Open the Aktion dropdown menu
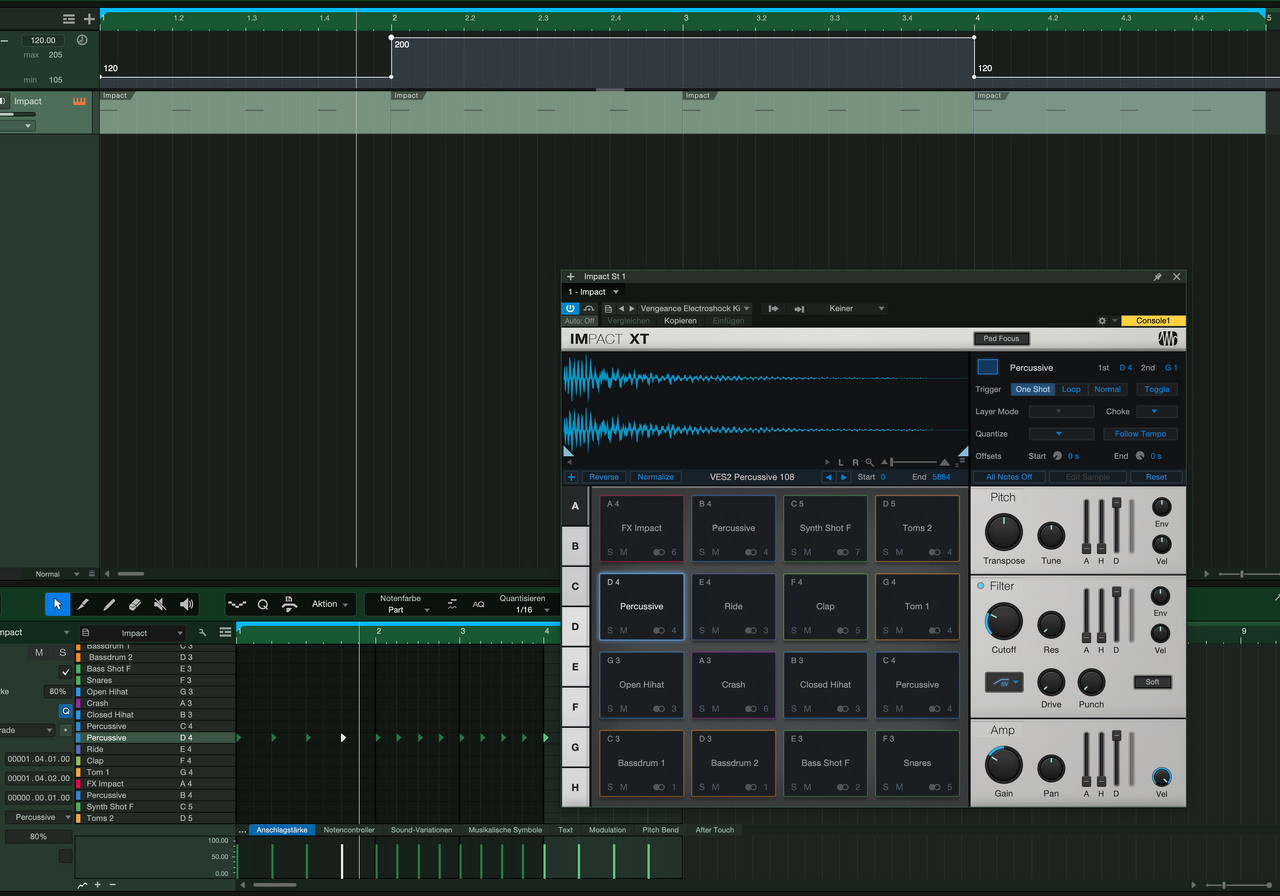This screenshot has width=1280, height=896. (x=330, y=604)
